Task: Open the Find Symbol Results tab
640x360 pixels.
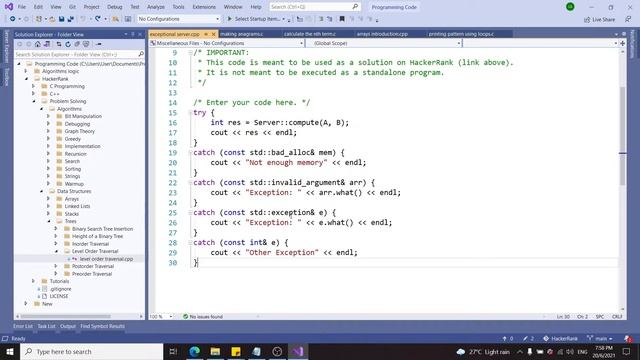Action: tap(102, 326)
